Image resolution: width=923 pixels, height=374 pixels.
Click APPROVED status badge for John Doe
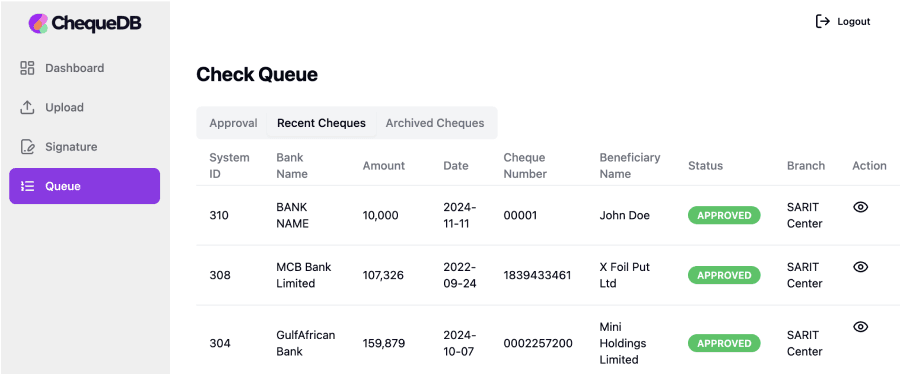click(x=724, y=215)
